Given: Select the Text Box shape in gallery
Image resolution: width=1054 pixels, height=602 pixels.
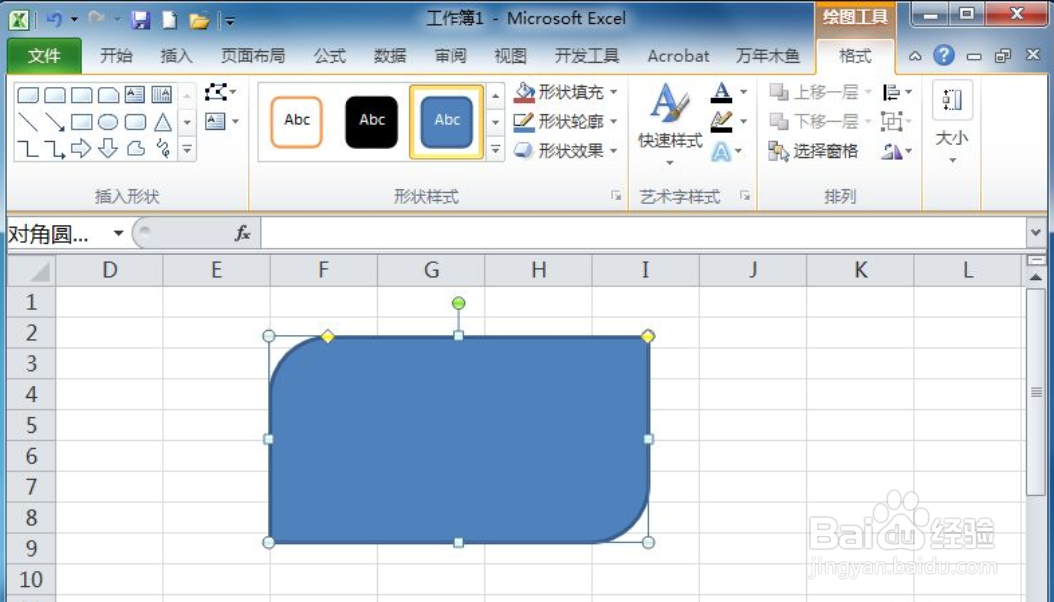Looking at the screenshot, I should pos(134,94).
